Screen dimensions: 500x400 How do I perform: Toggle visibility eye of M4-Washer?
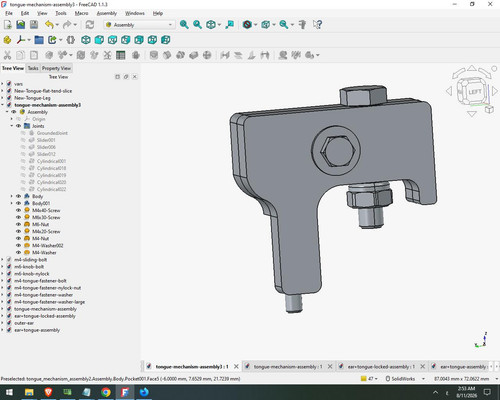(19, 252)
